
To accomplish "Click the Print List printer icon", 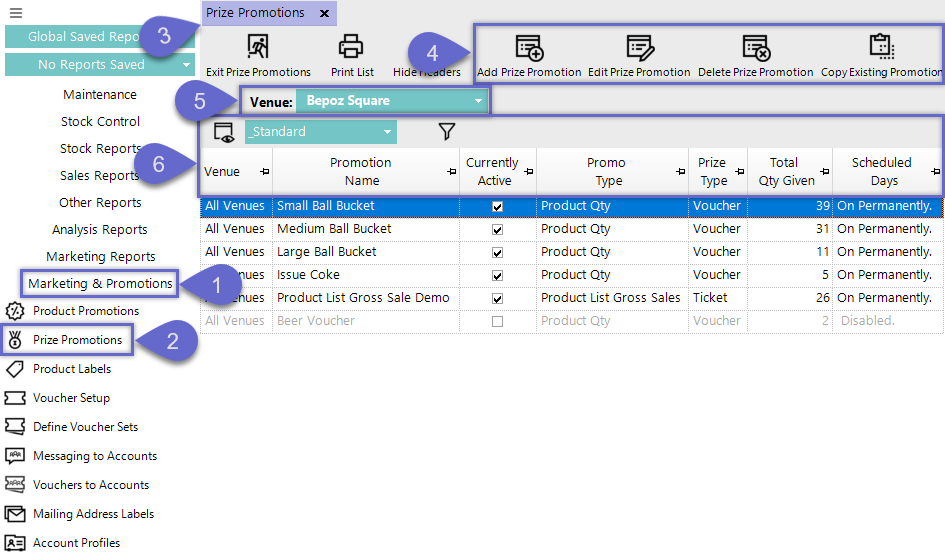I will (x=351, y=47).
